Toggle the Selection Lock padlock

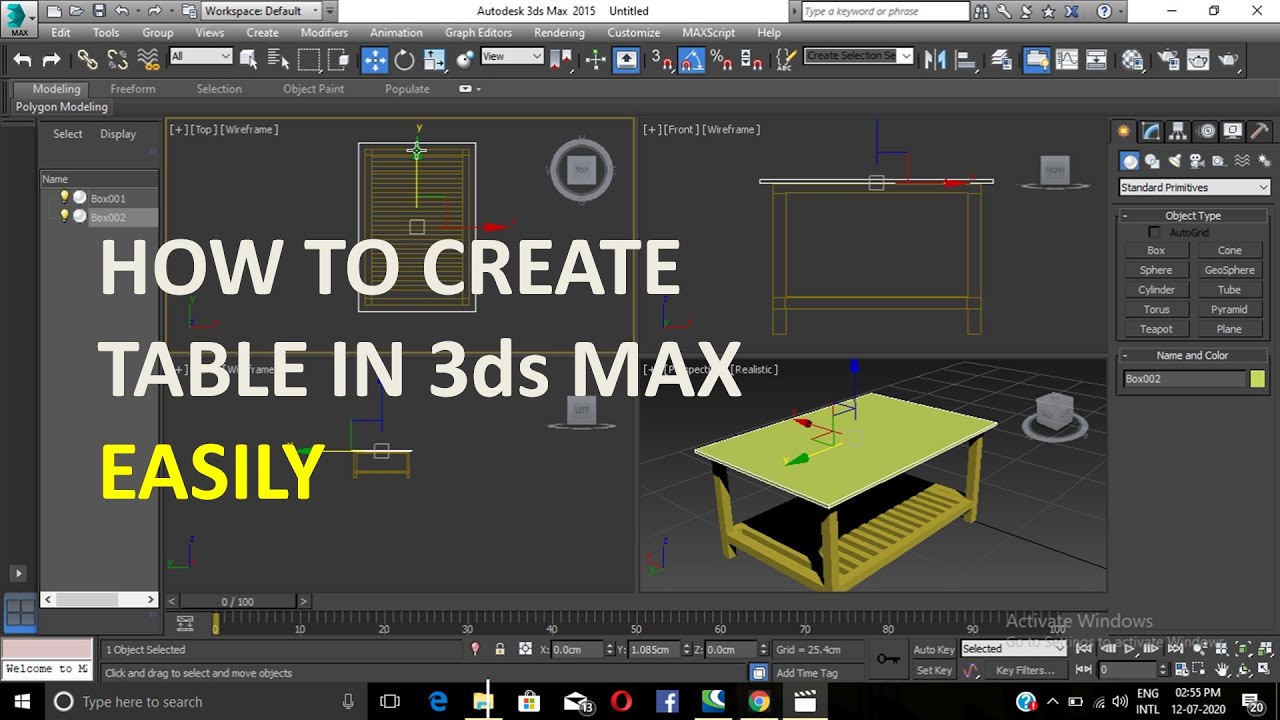tap(500, 649)
